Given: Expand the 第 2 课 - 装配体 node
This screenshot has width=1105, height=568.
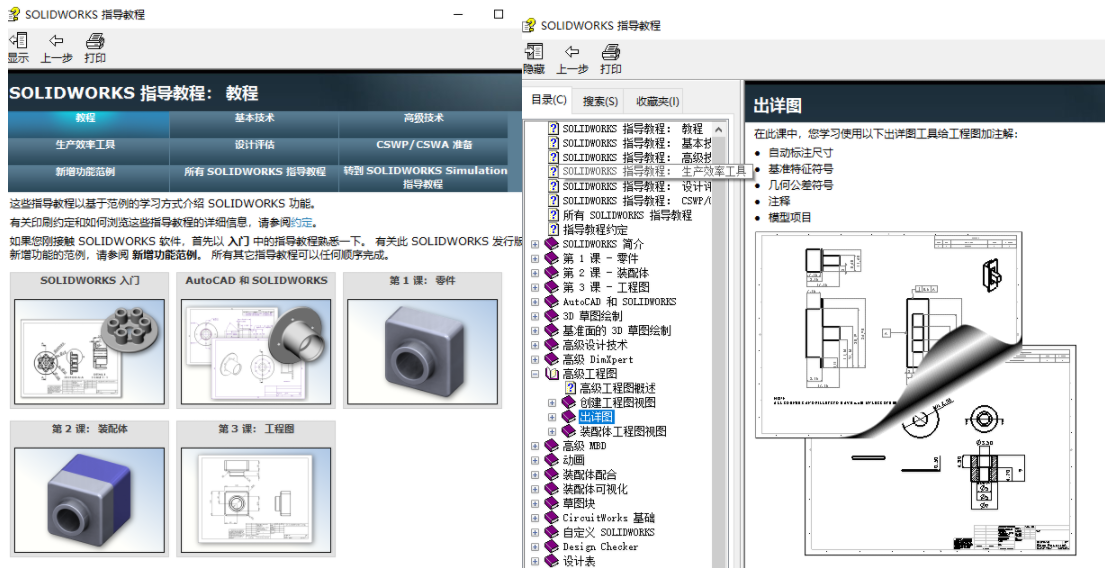Looking at the screenshot, I should (535, 273).
